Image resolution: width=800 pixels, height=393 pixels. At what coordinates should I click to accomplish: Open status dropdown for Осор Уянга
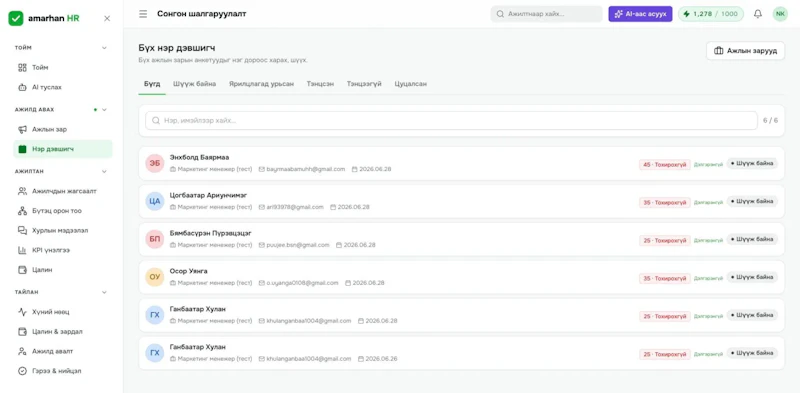(x=752, y=277)
